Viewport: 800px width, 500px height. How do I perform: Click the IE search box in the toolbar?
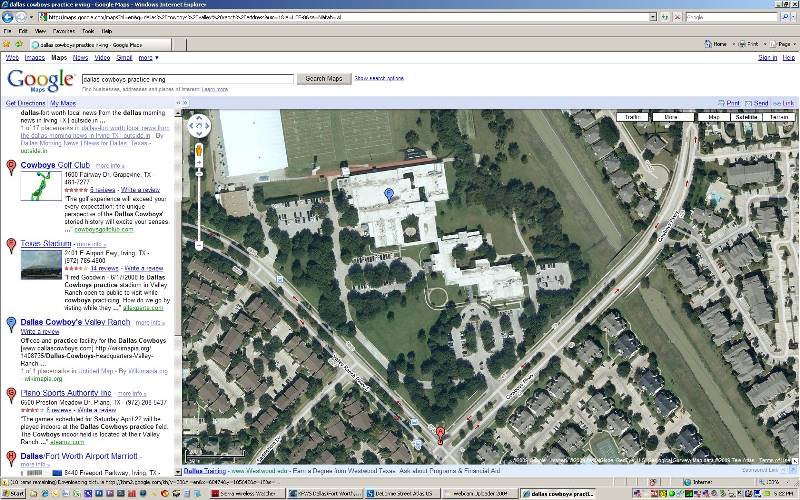click(733, 17)
